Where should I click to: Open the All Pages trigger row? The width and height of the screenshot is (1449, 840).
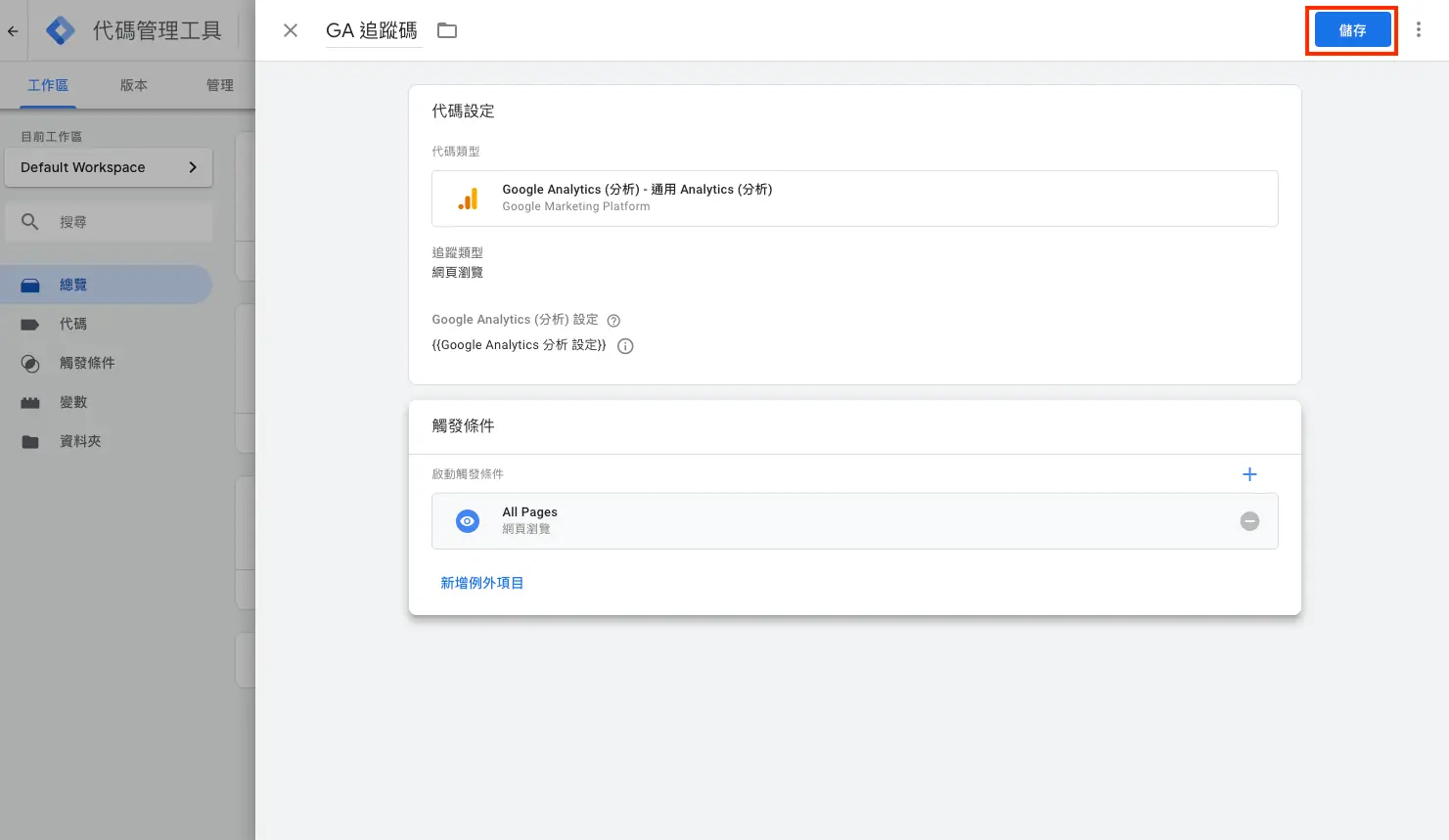point(855,521)
